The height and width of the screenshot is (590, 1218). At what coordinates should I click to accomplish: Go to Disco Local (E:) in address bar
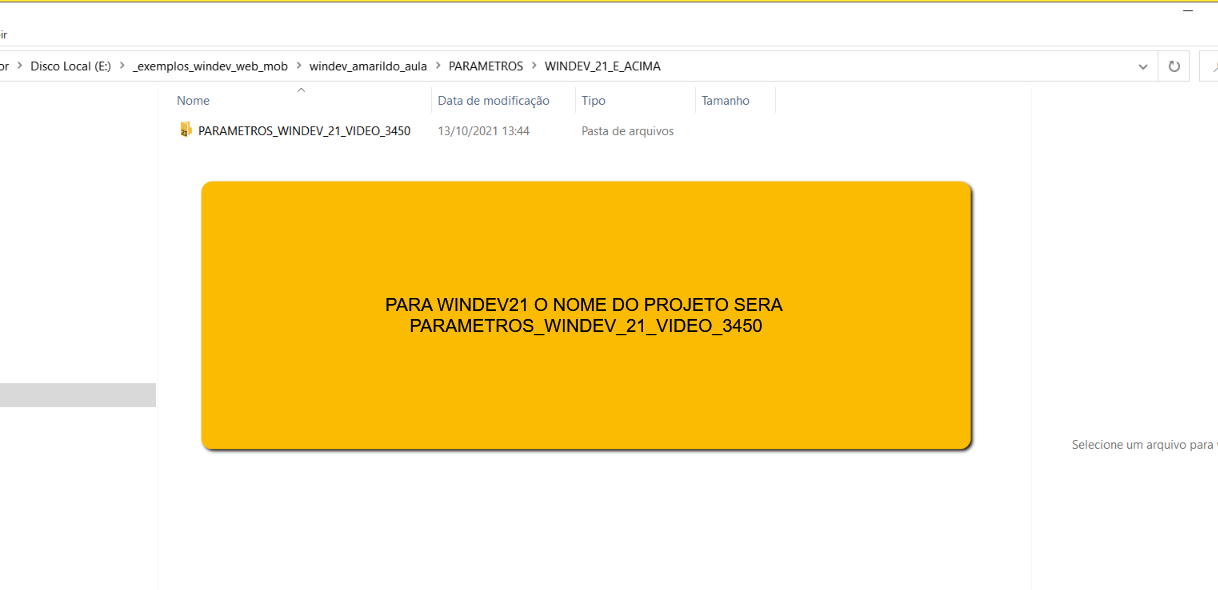(70, 66)
